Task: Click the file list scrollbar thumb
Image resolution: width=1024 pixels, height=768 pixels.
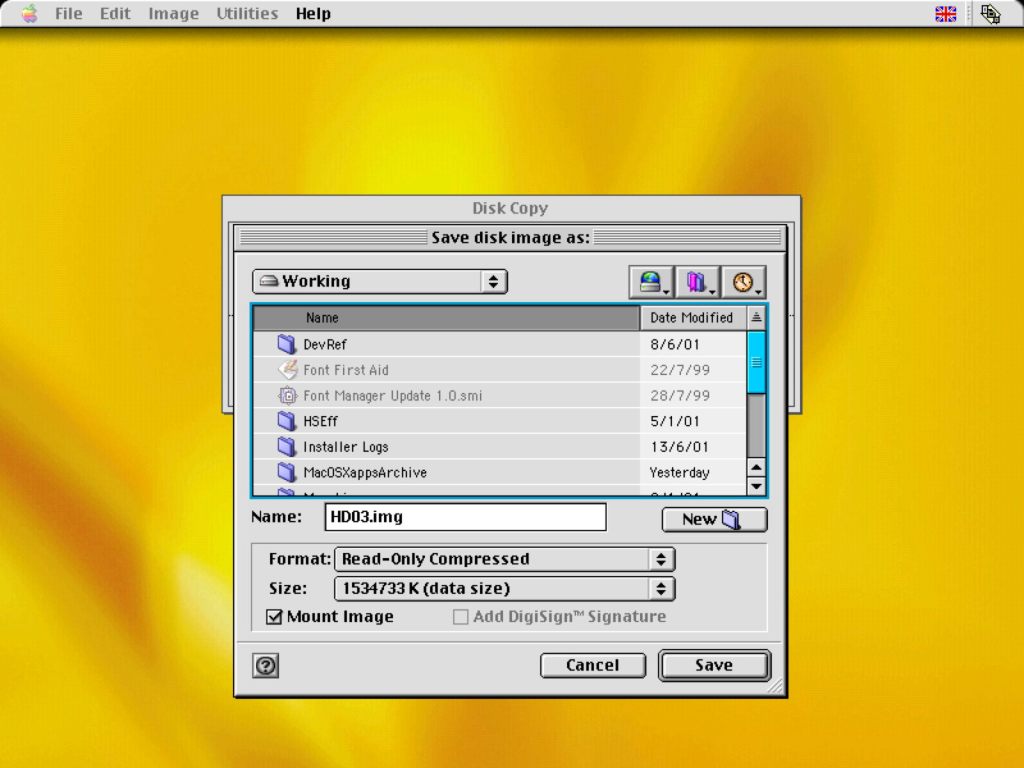Action: coord(756,362)
